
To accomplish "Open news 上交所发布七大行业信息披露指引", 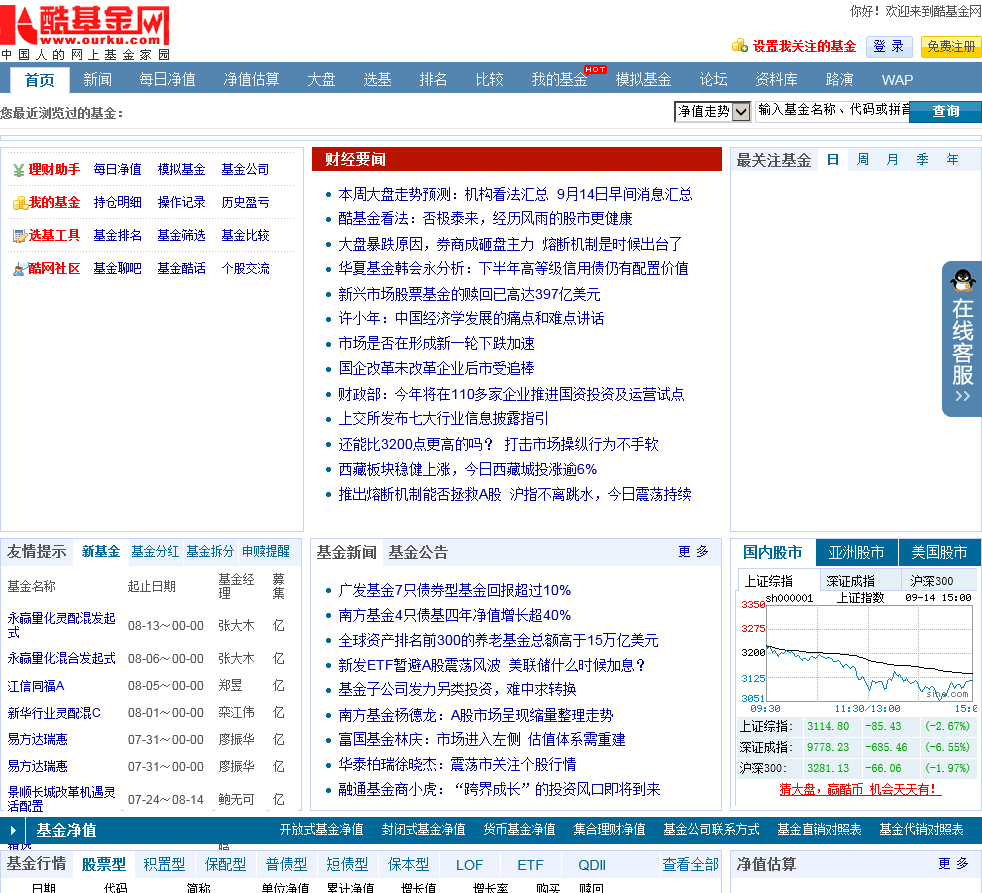I will point(443,418).
